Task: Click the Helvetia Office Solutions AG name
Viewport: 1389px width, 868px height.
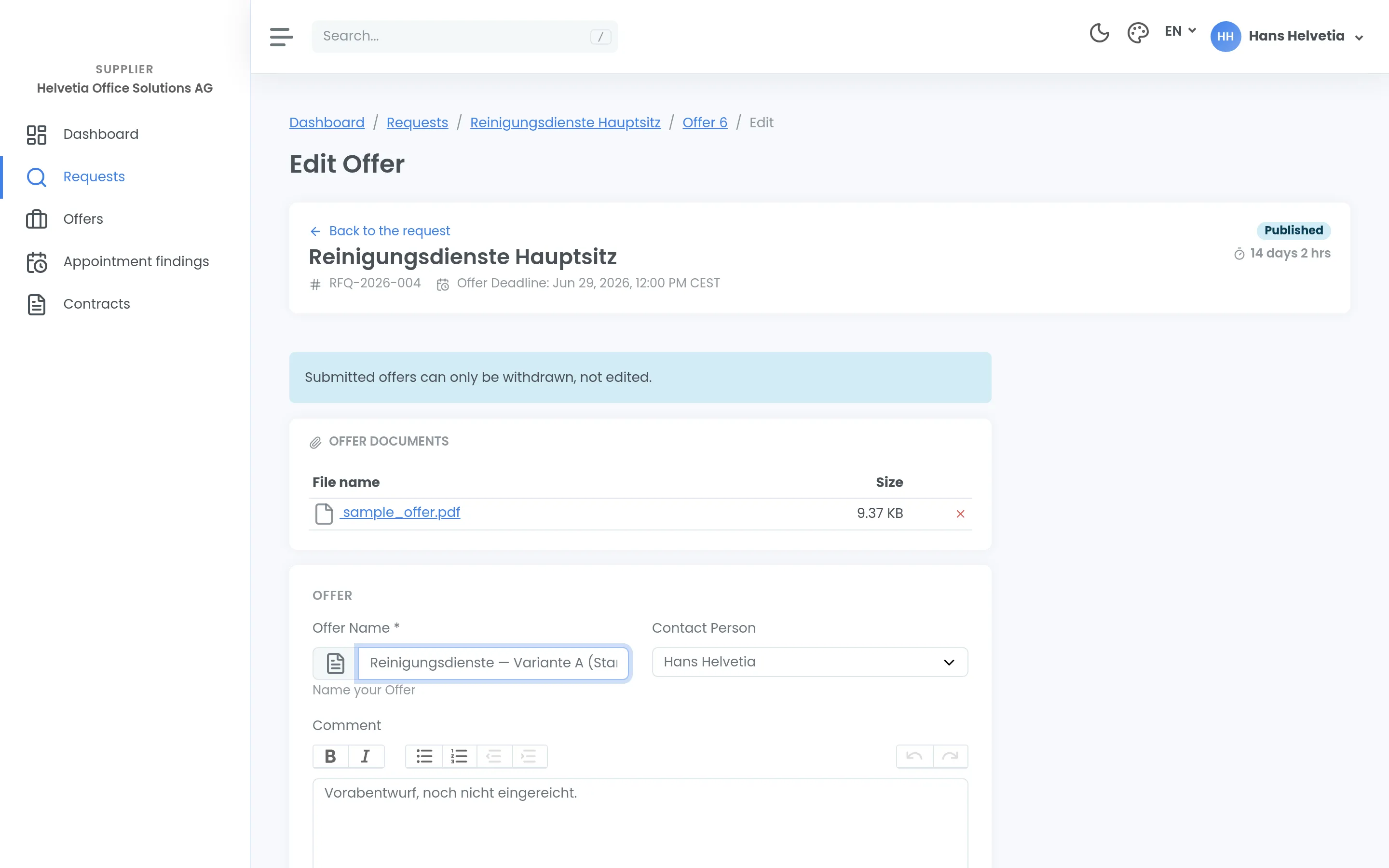Action: 124,88
